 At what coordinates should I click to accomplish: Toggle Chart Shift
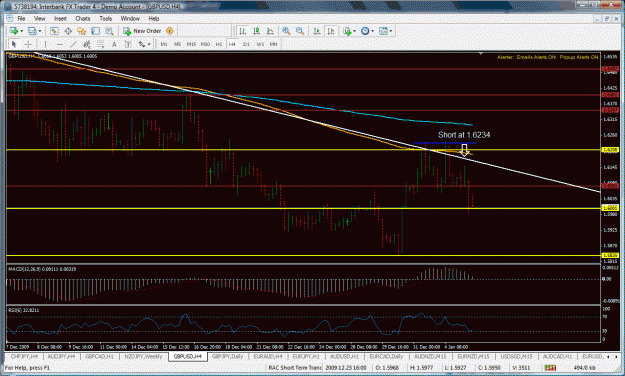(331, 31)
